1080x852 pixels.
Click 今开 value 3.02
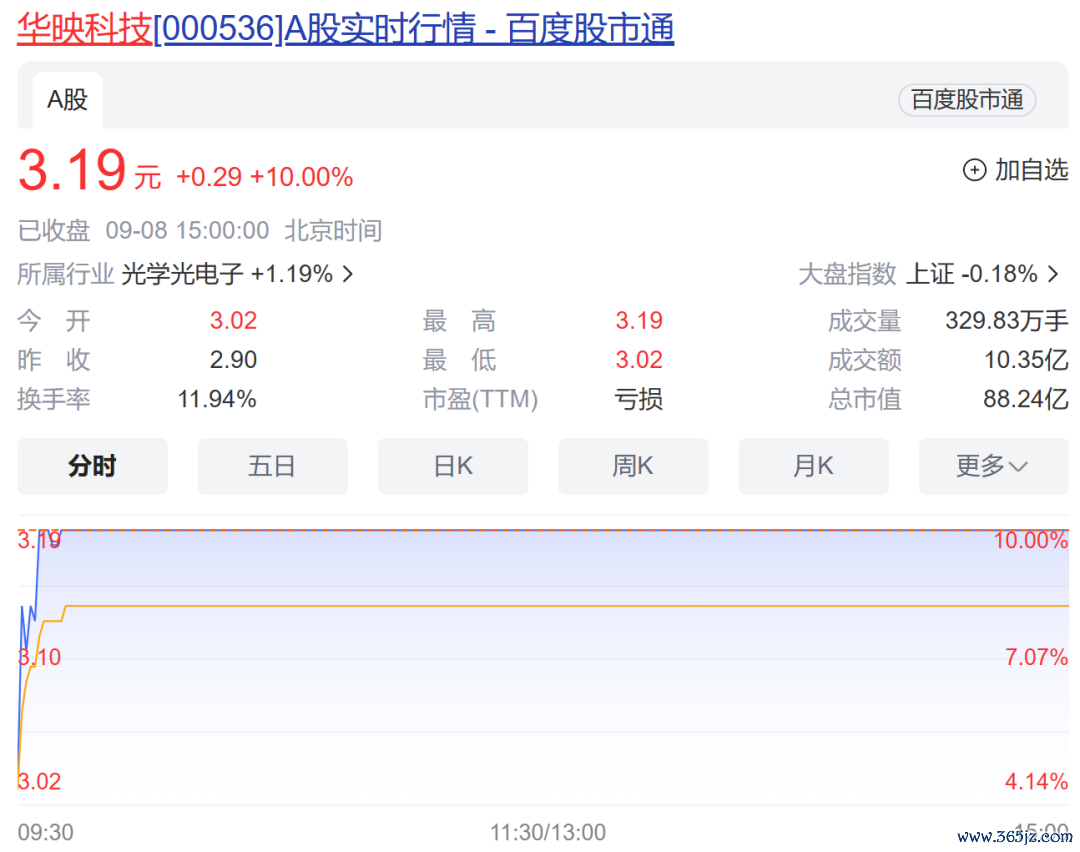click(x=233, y=321)
